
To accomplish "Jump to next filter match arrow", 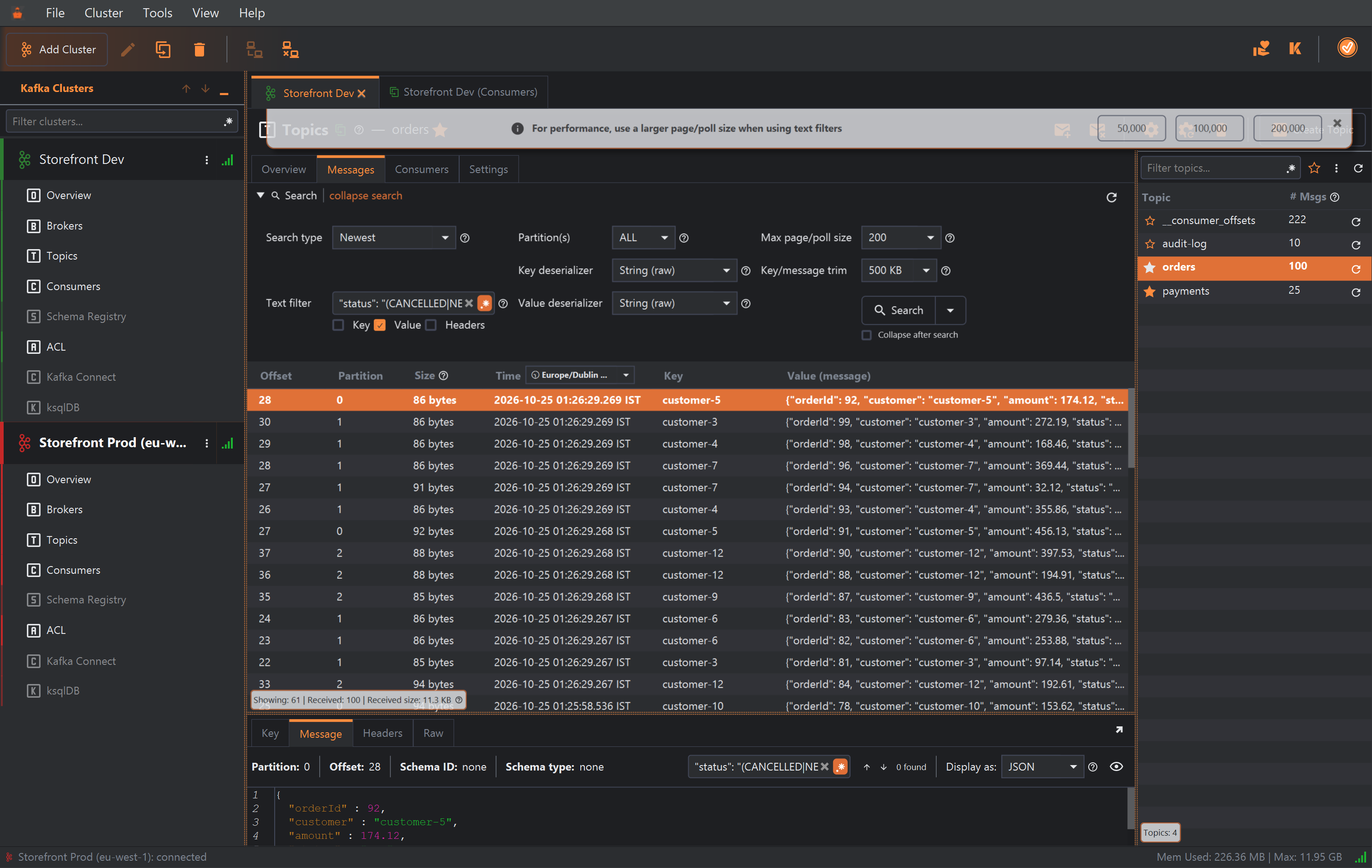I will click(883, 766).
